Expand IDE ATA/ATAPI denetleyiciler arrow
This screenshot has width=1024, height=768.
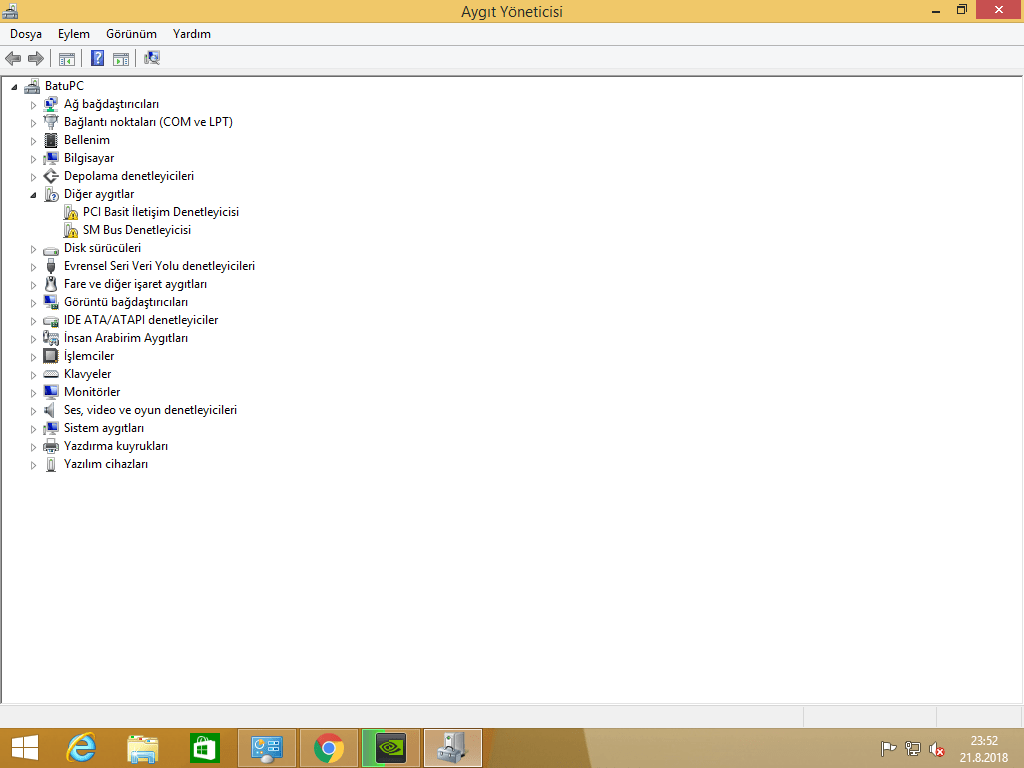[x=33, y=321]
